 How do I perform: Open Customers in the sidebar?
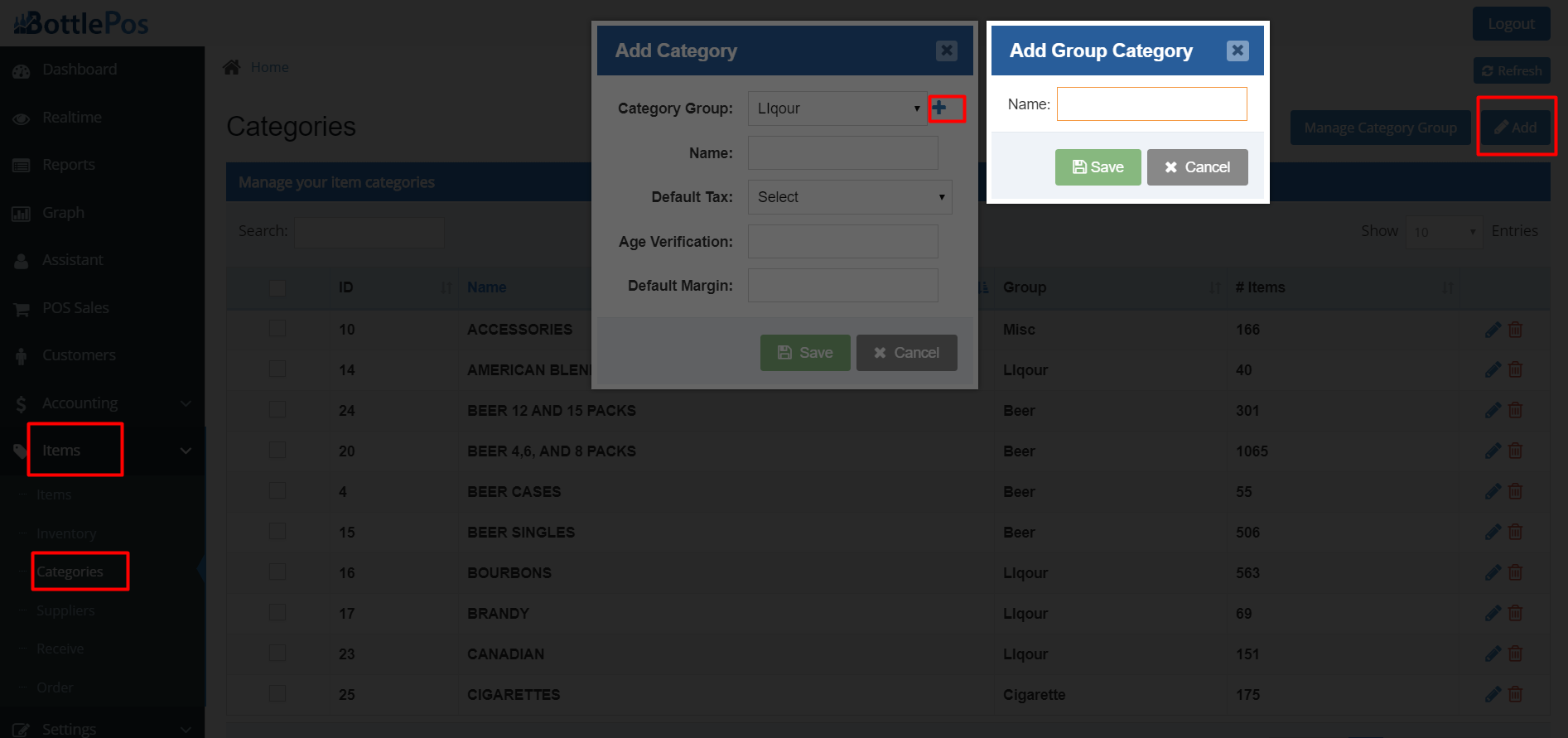point(79,355)
